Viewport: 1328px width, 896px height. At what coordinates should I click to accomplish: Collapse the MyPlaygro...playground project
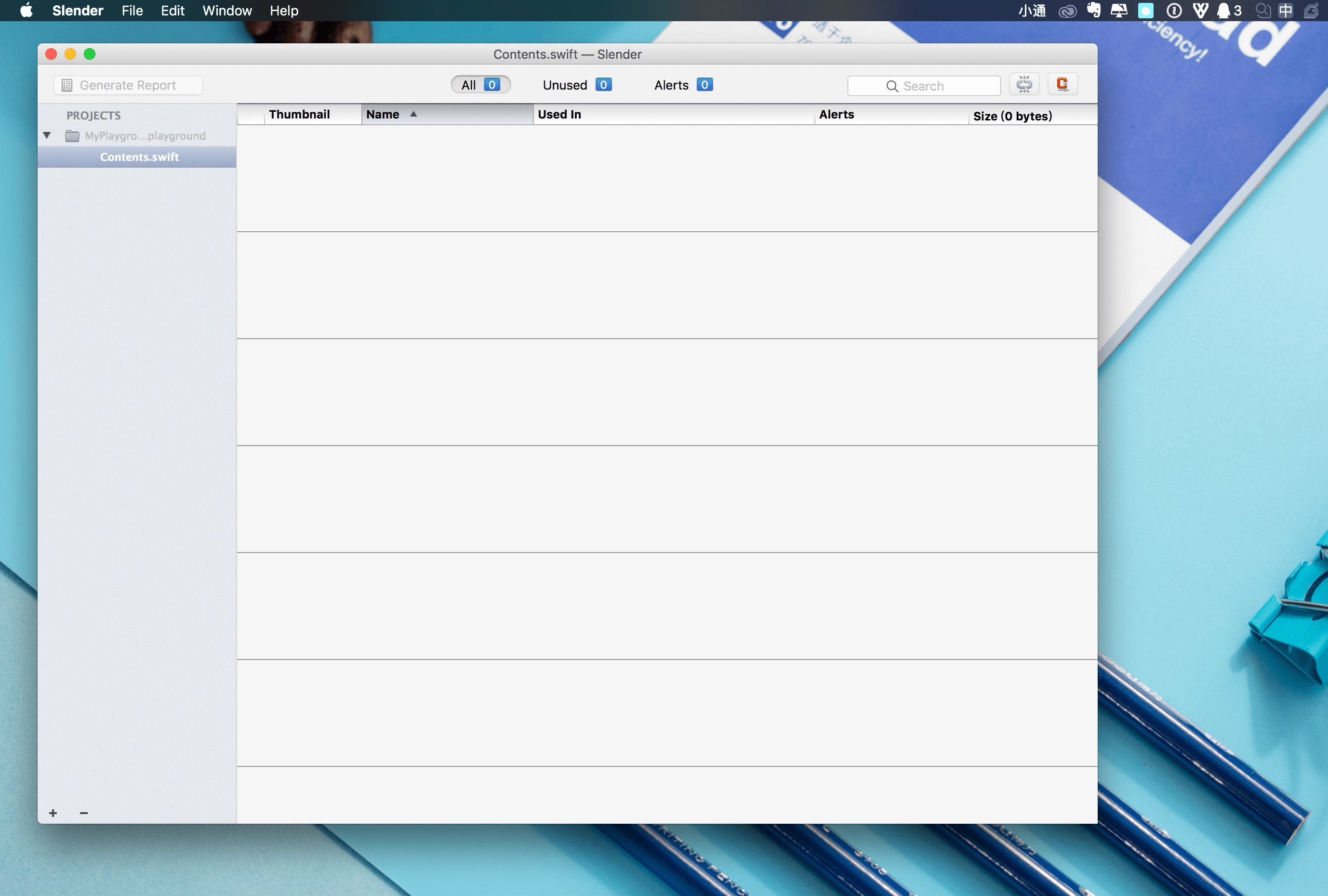pos(47,135)
